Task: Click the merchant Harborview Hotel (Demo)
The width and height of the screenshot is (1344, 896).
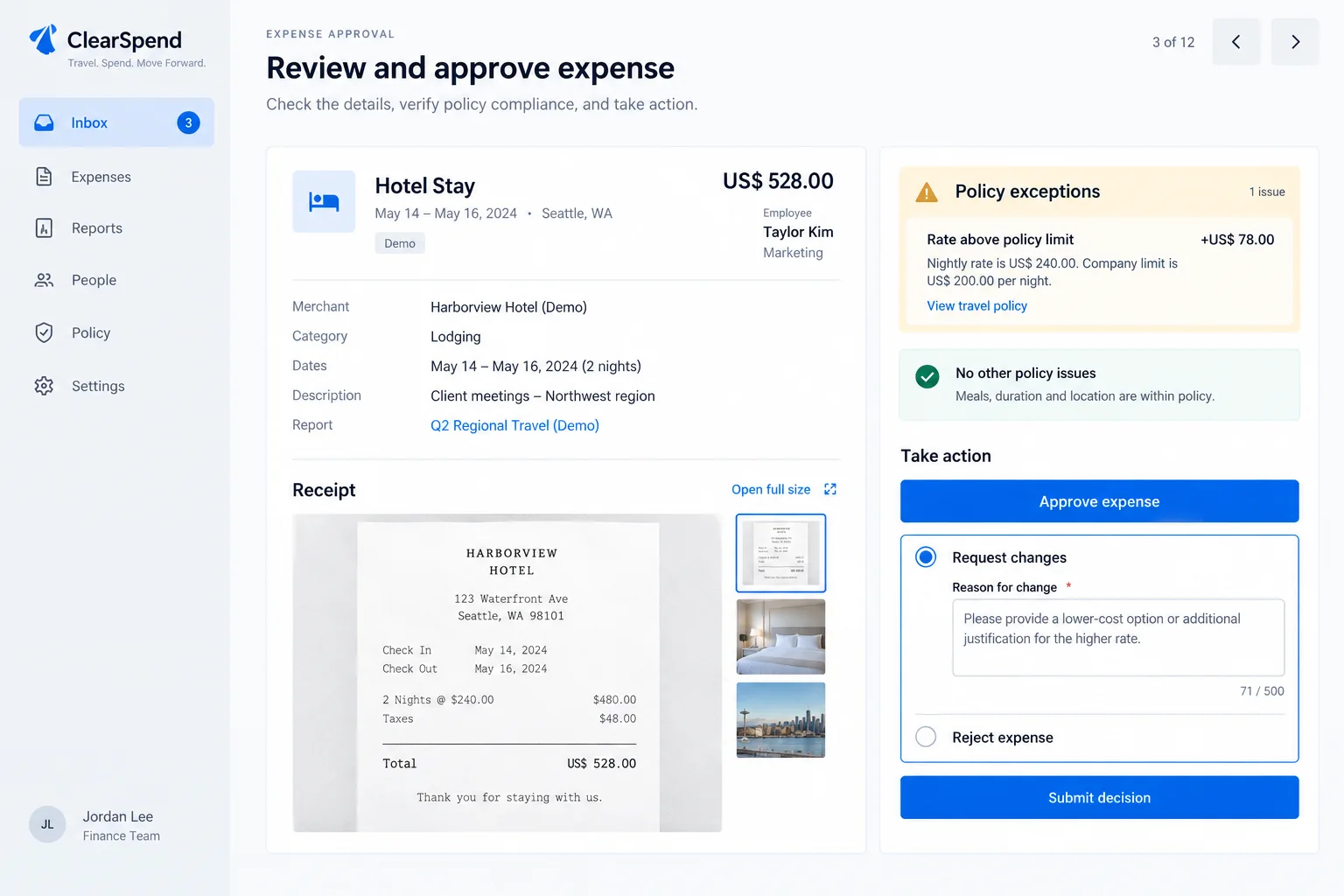Action: coord(508,307)
